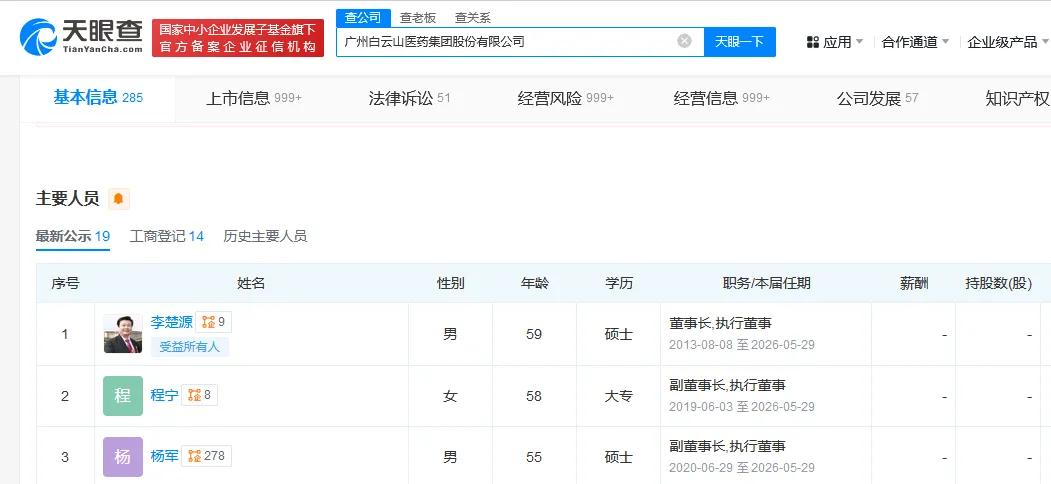This screenshot has width=1051, height=484.
Task: Click the 大专 education cell
Action: [619, 396]
